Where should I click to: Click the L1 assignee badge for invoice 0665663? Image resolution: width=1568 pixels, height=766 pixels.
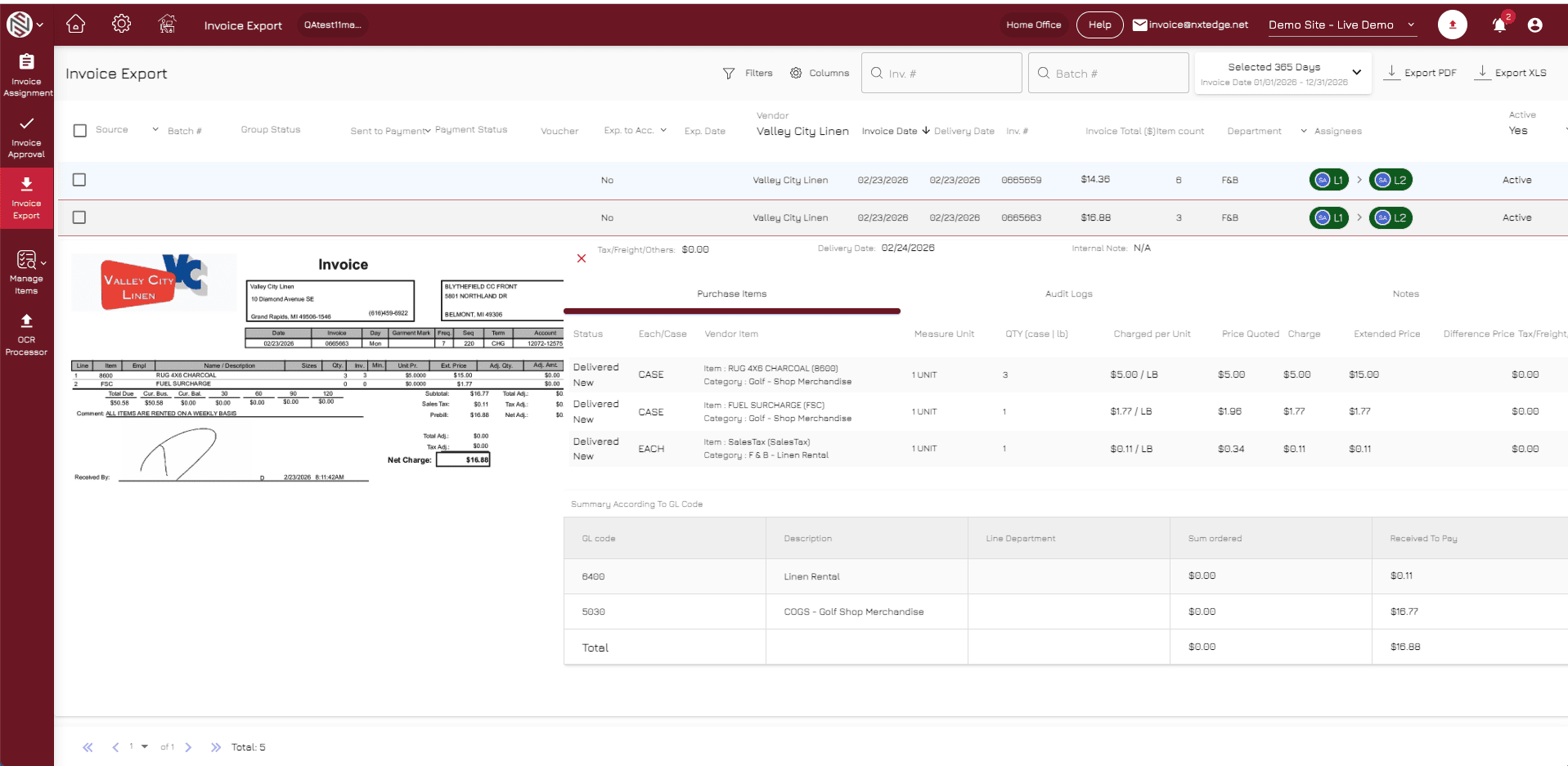click(x=1328, y=217)
